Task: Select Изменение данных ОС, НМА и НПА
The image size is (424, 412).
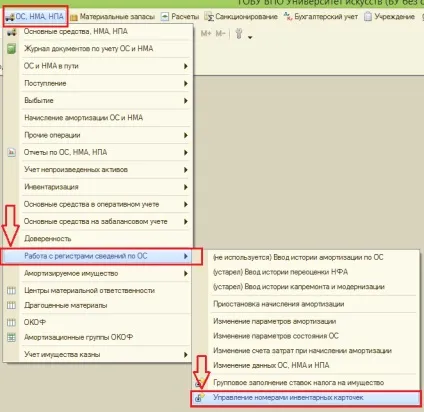Action: pyautogui.click(x=271, y=365)
